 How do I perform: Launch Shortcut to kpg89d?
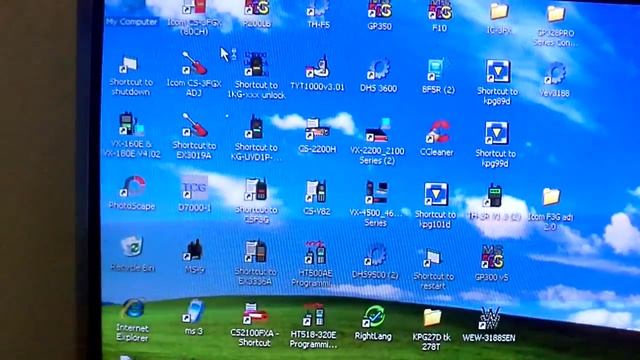[x=497, y=82]
